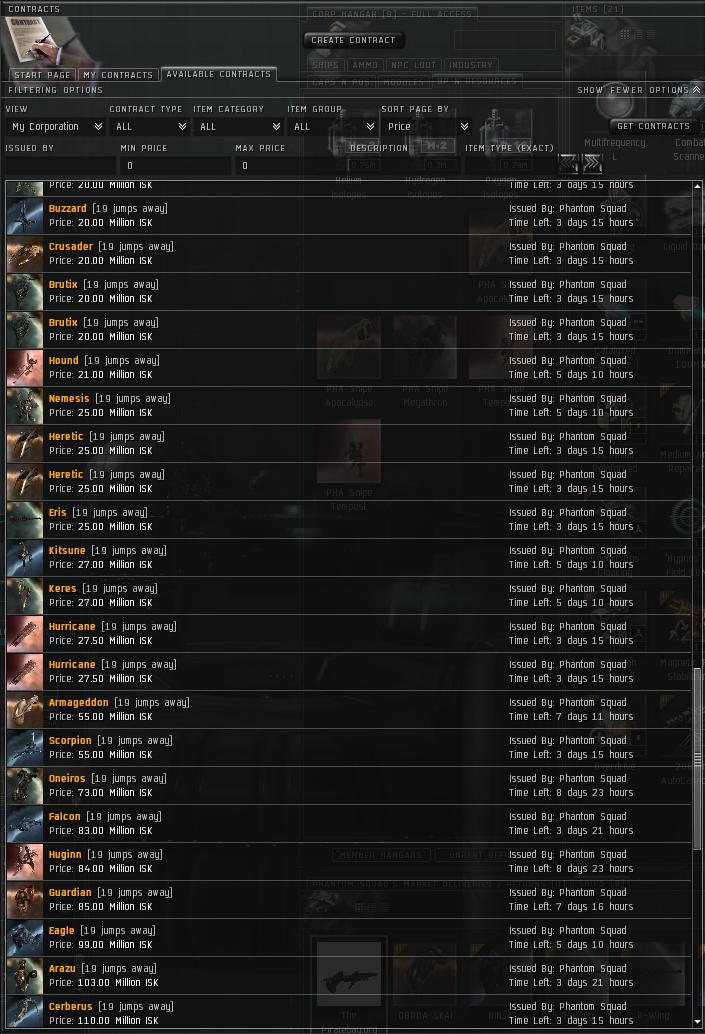Viewport: 705px width, 1034px height.
Task: Click the Eagle ship icon
Action: pos(25,938)
